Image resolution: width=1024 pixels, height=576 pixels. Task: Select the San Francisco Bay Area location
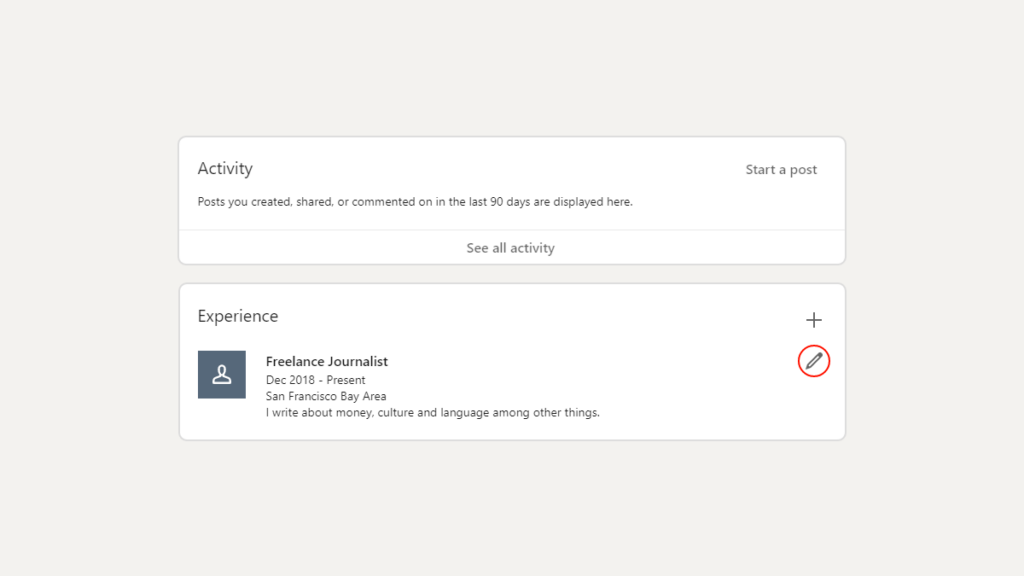click(x=326, y=396)
